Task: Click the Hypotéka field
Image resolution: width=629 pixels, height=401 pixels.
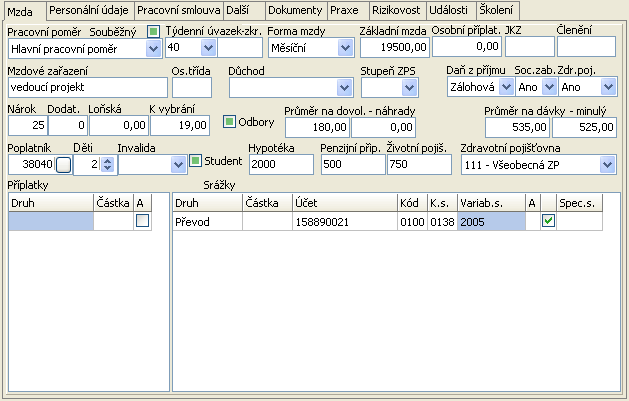Action: 281,164
